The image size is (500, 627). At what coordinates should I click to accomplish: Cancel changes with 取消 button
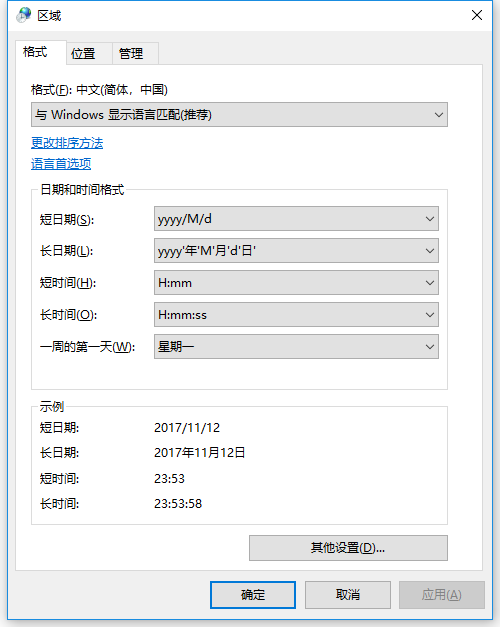click(348, 595)
